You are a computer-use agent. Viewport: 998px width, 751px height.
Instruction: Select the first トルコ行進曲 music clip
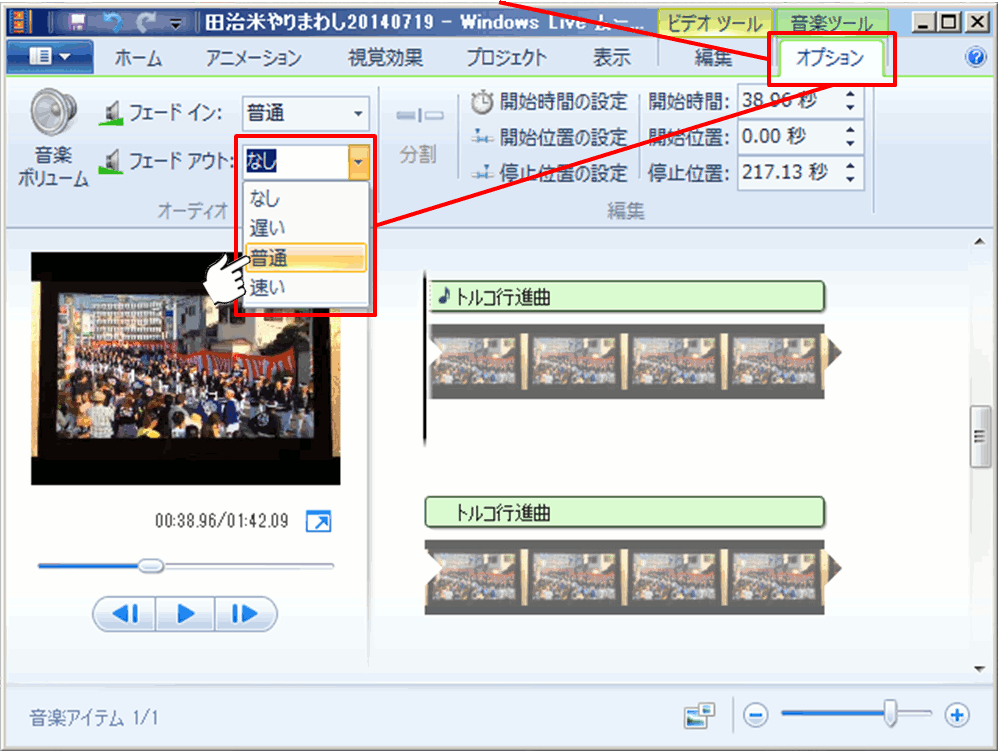(x=625, y=297)
